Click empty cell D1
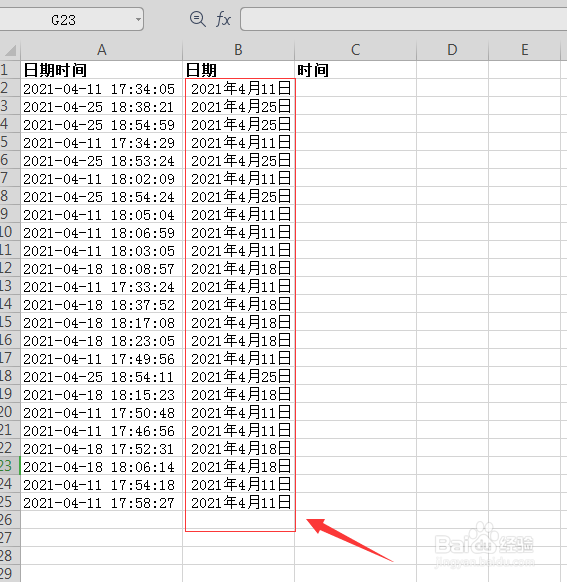The height and width of the screenshot is (582, 567). [x=452, y=70]
